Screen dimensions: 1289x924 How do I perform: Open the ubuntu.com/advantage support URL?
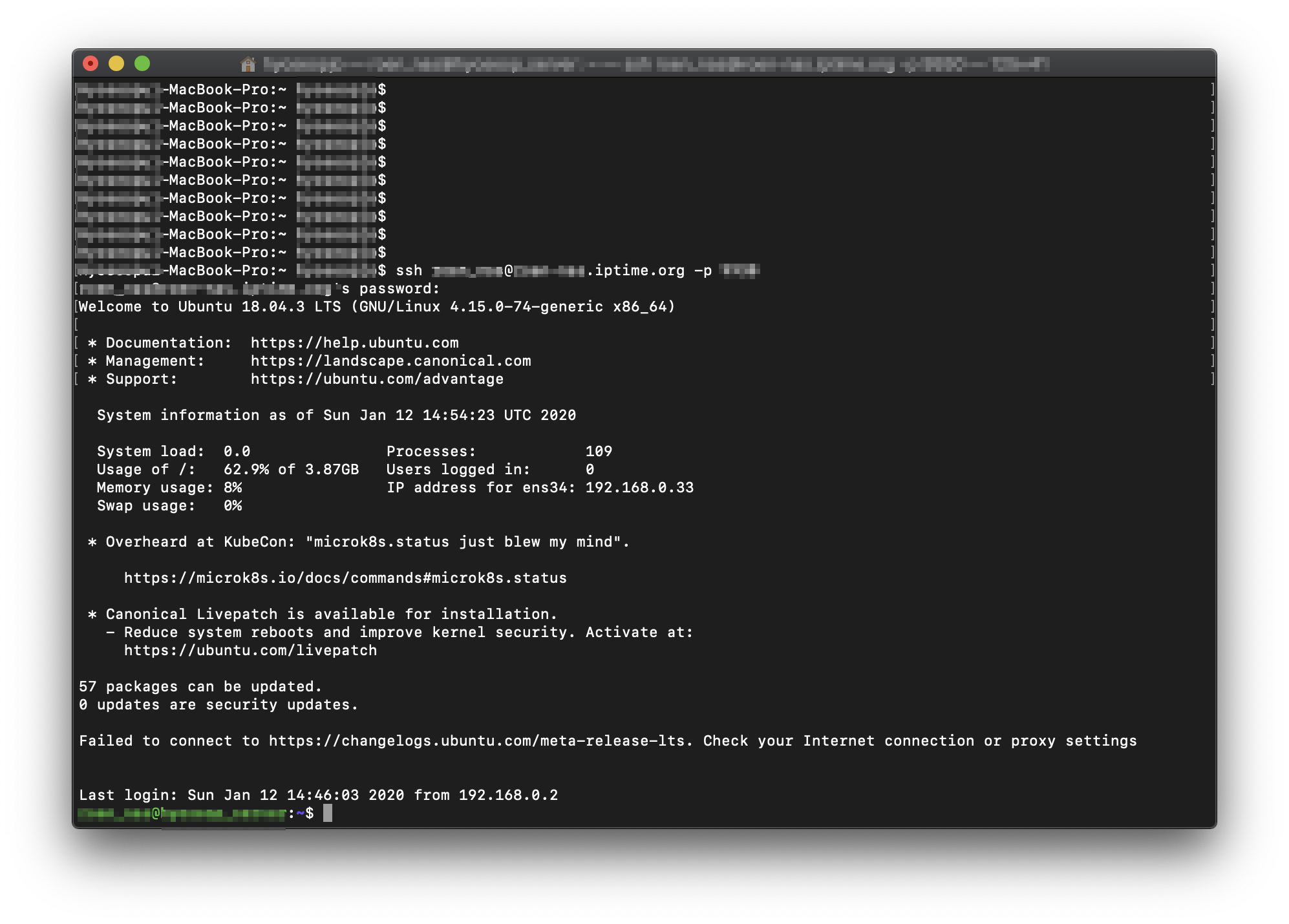tap(377, 379)
